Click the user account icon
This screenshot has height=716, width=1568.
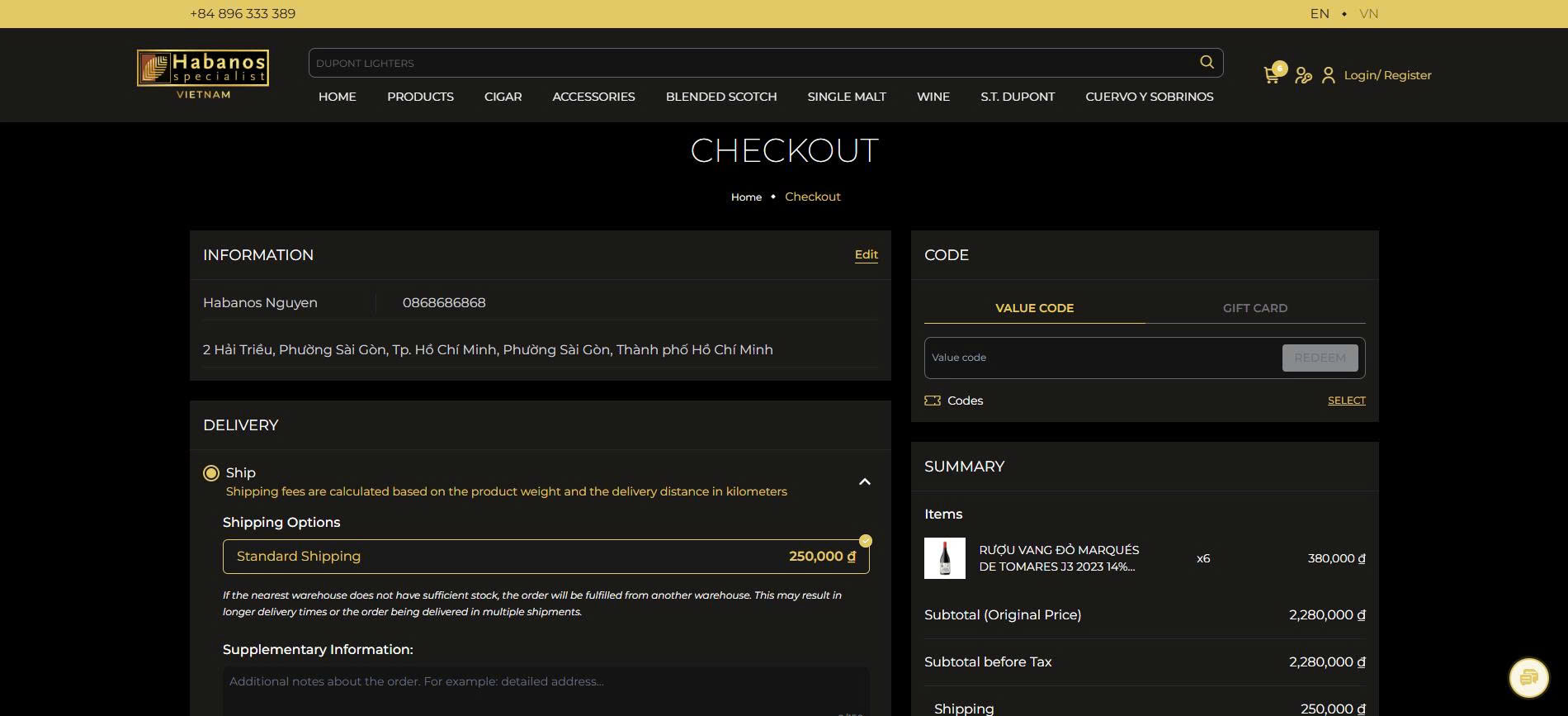click(x=1329, y=75)
